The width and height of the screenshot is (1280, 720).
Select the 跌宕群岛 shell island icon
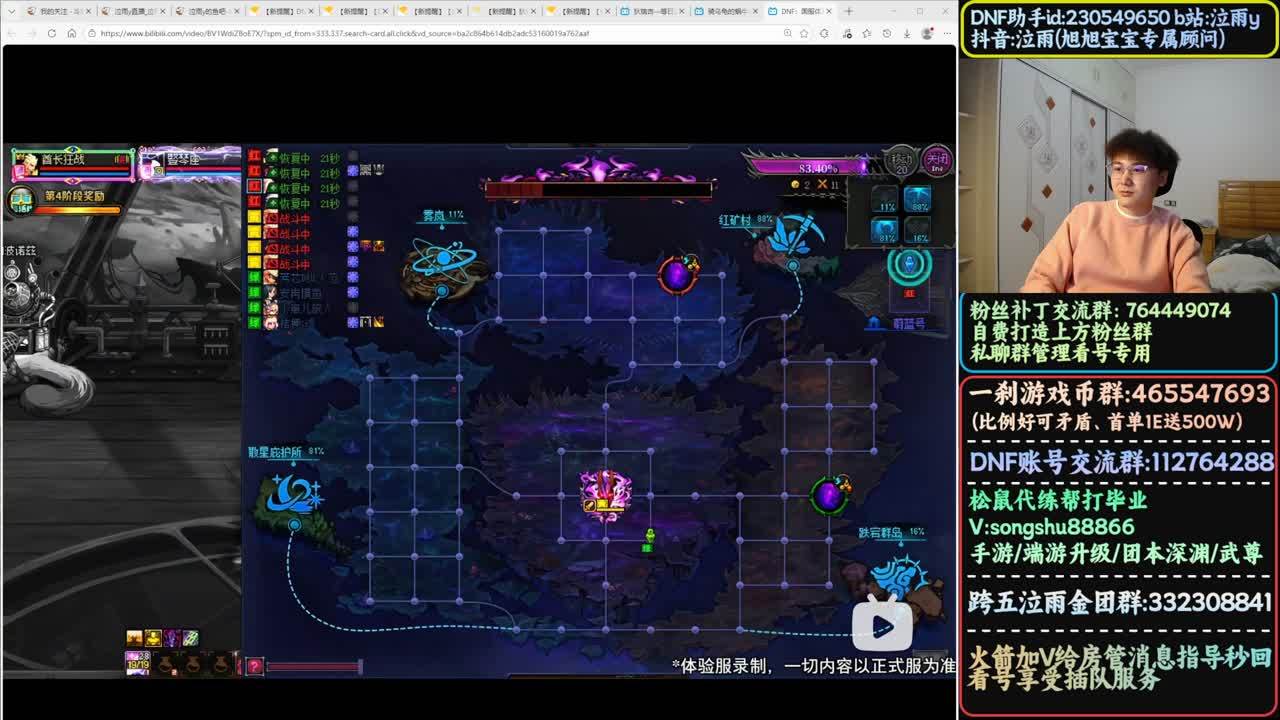pyautogui.click(x=898, y=577)
